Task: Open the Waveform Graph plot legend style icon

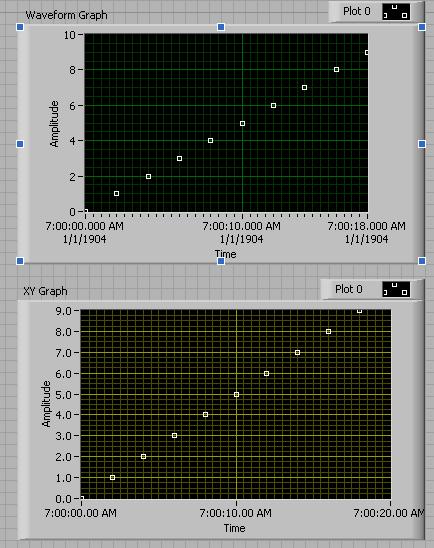Action: (x=396, y=12)
